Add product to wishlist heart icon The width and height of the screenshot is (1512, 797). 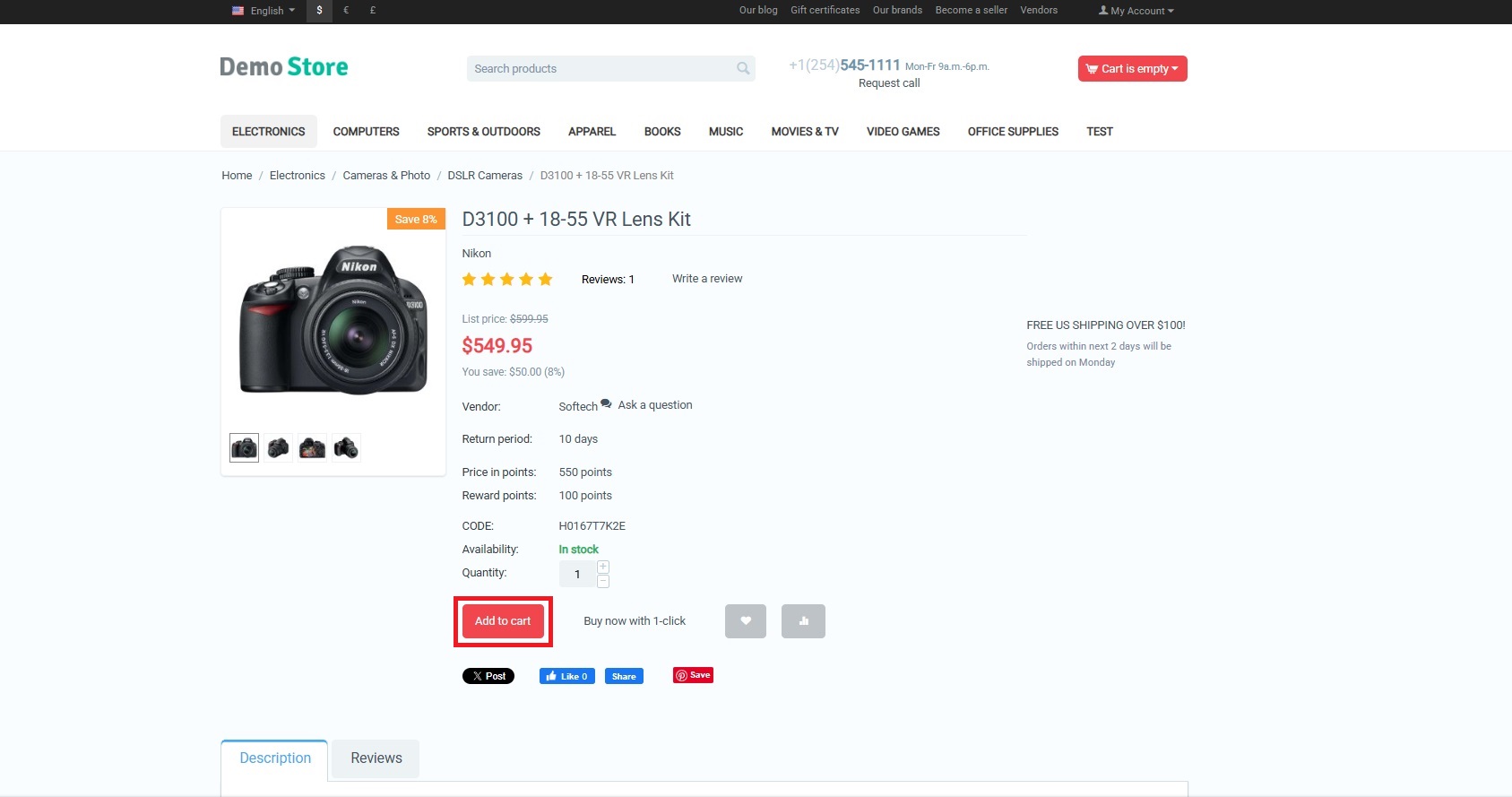(745, 621)
